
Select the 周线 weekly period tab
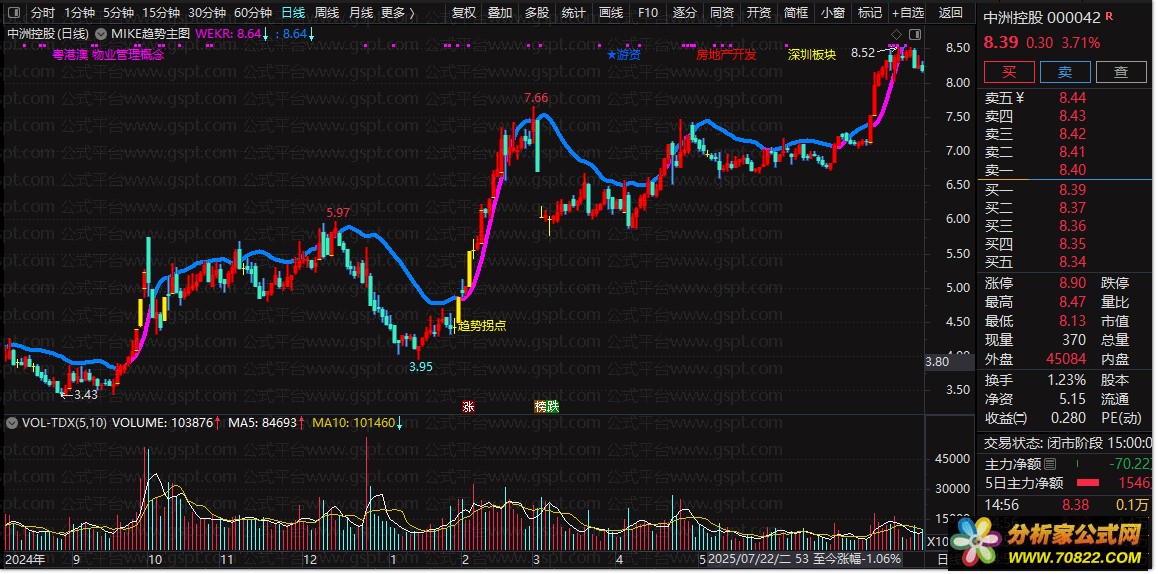click(326, 13)
